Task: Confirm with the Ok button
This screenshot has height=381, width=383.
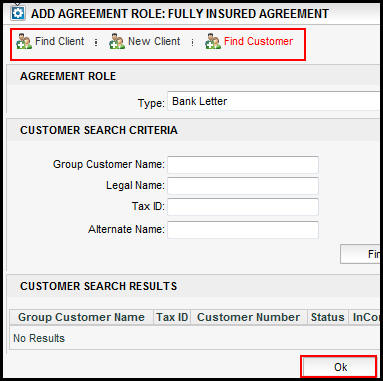Action: [x=339, y=367]
